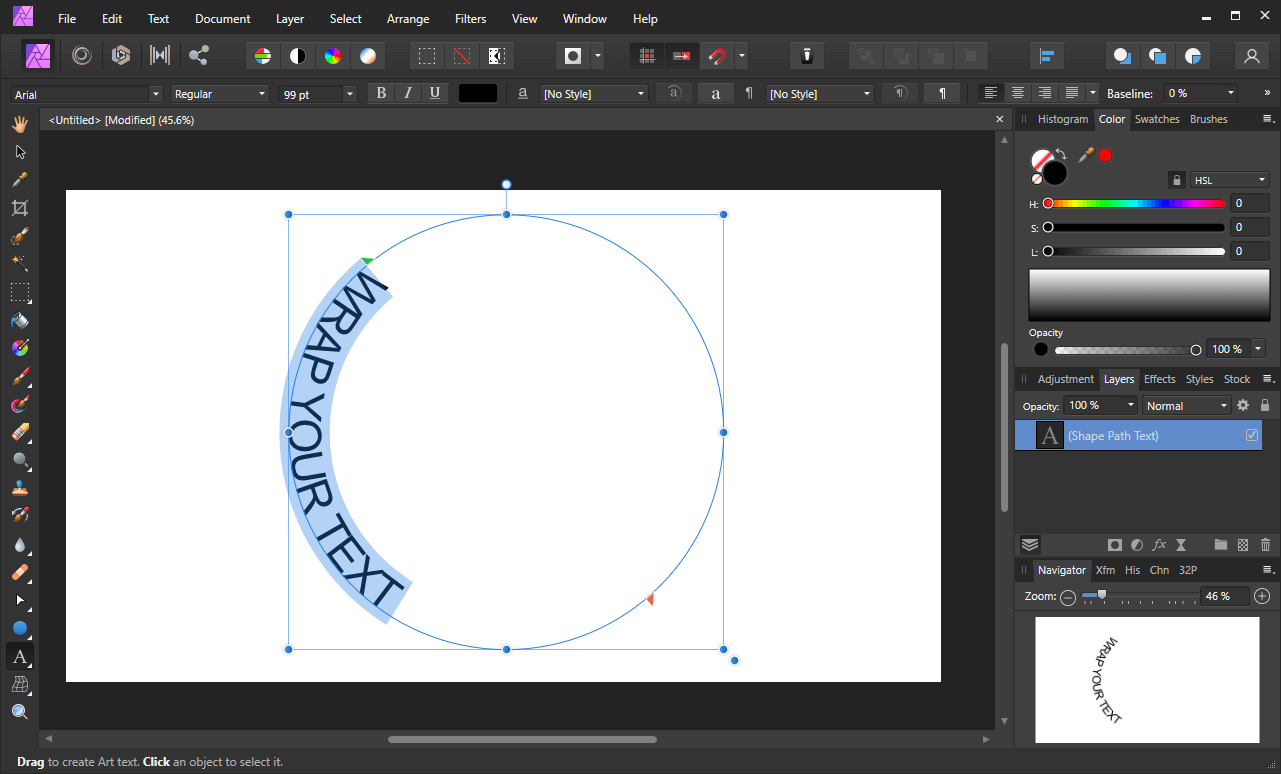Open the Filters menu

pyautogui.click(x=470, y=18)
